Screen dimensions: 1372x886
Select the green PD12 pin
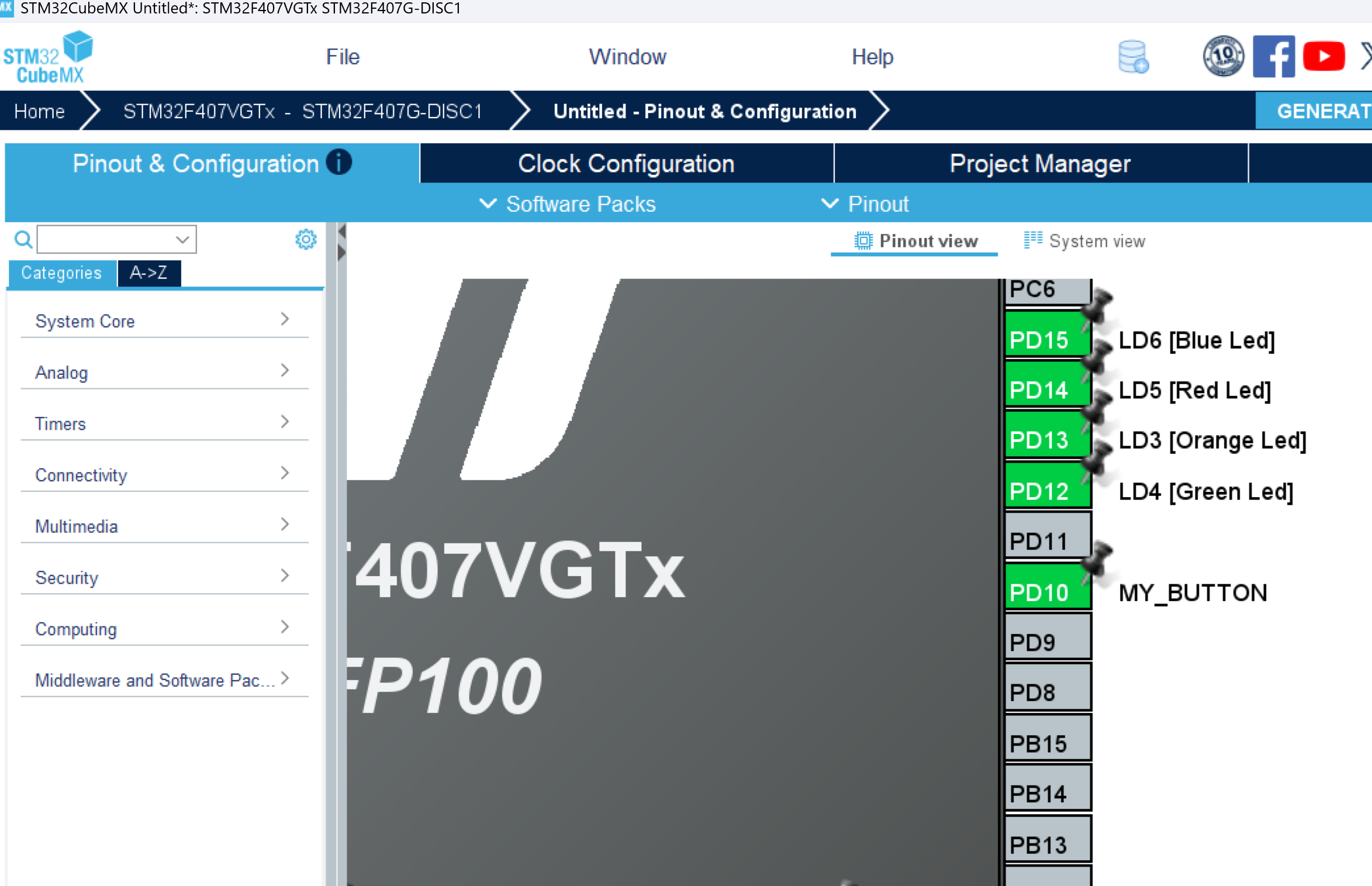click(1048, 485)
